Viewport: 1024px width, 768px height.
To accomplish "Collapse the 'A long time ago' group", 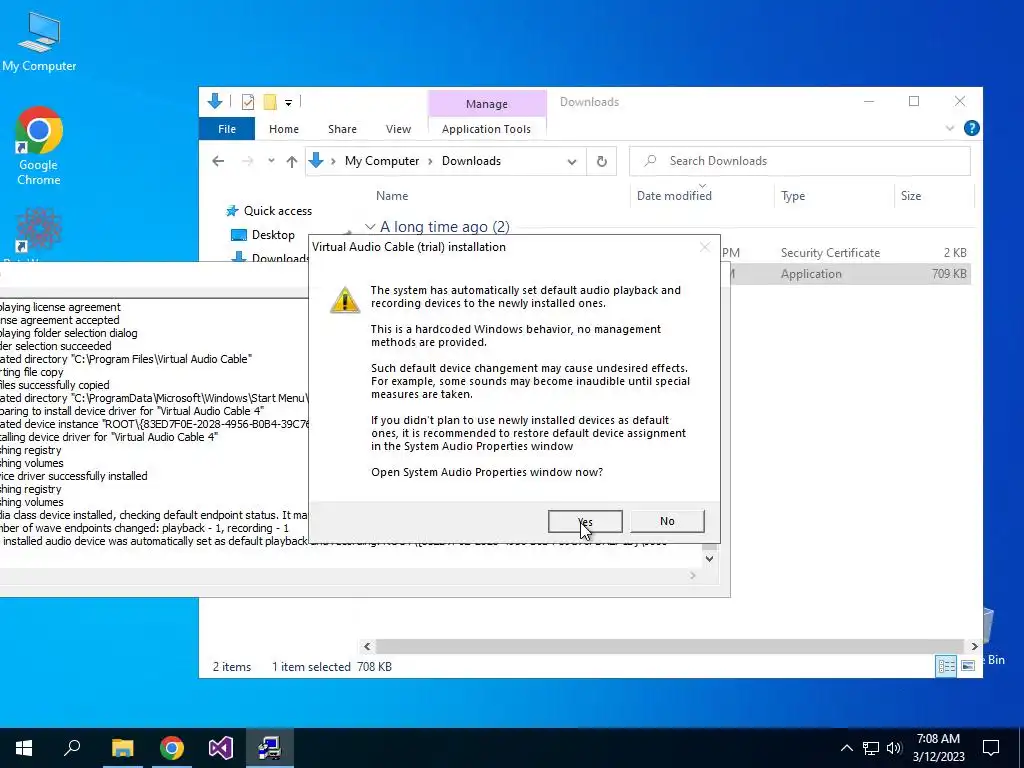I will click(x=370, y=227).
